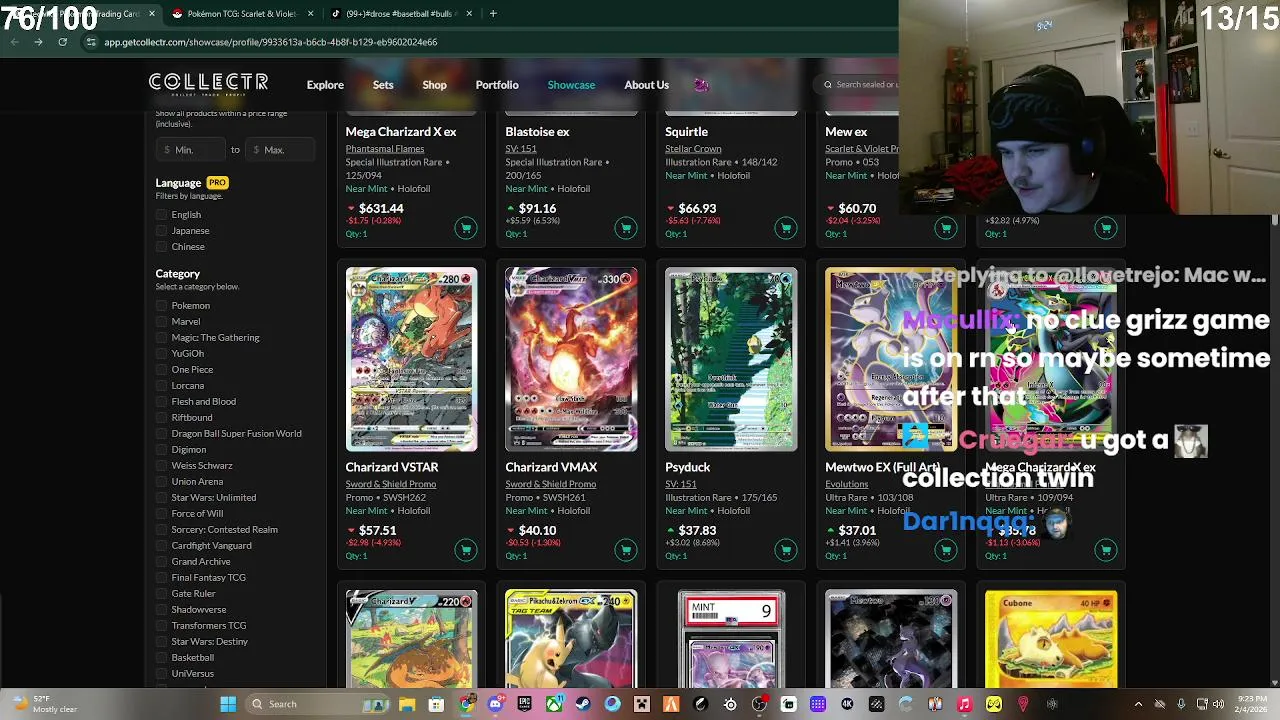This screenshot has width=1280, height=720.
Task: Open Evolutions set link
Action: pyautogui.click(x=847, y=484)
